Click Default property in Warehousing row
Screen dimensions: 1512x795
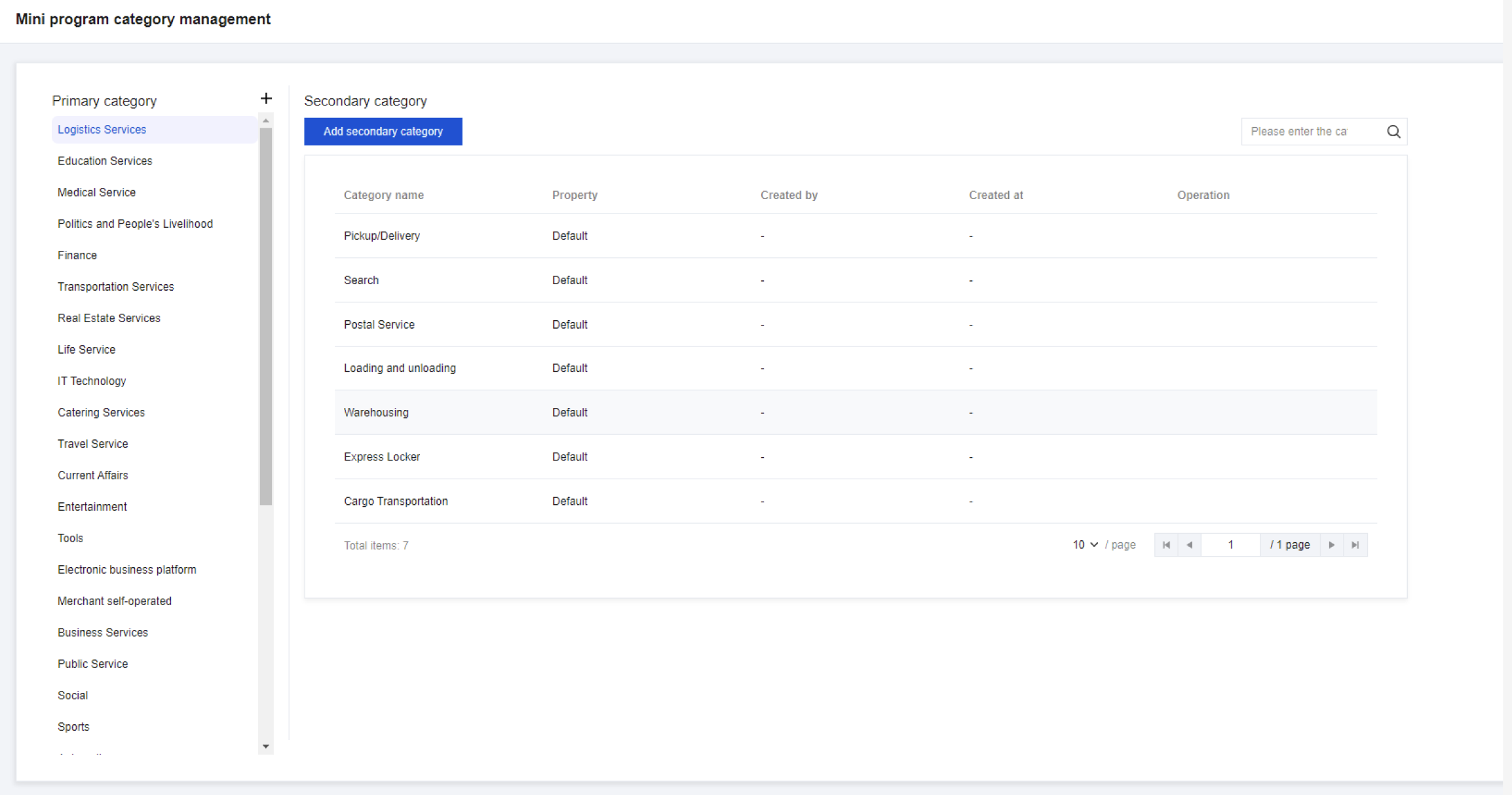pyautogui.click(x=569, y=413)
